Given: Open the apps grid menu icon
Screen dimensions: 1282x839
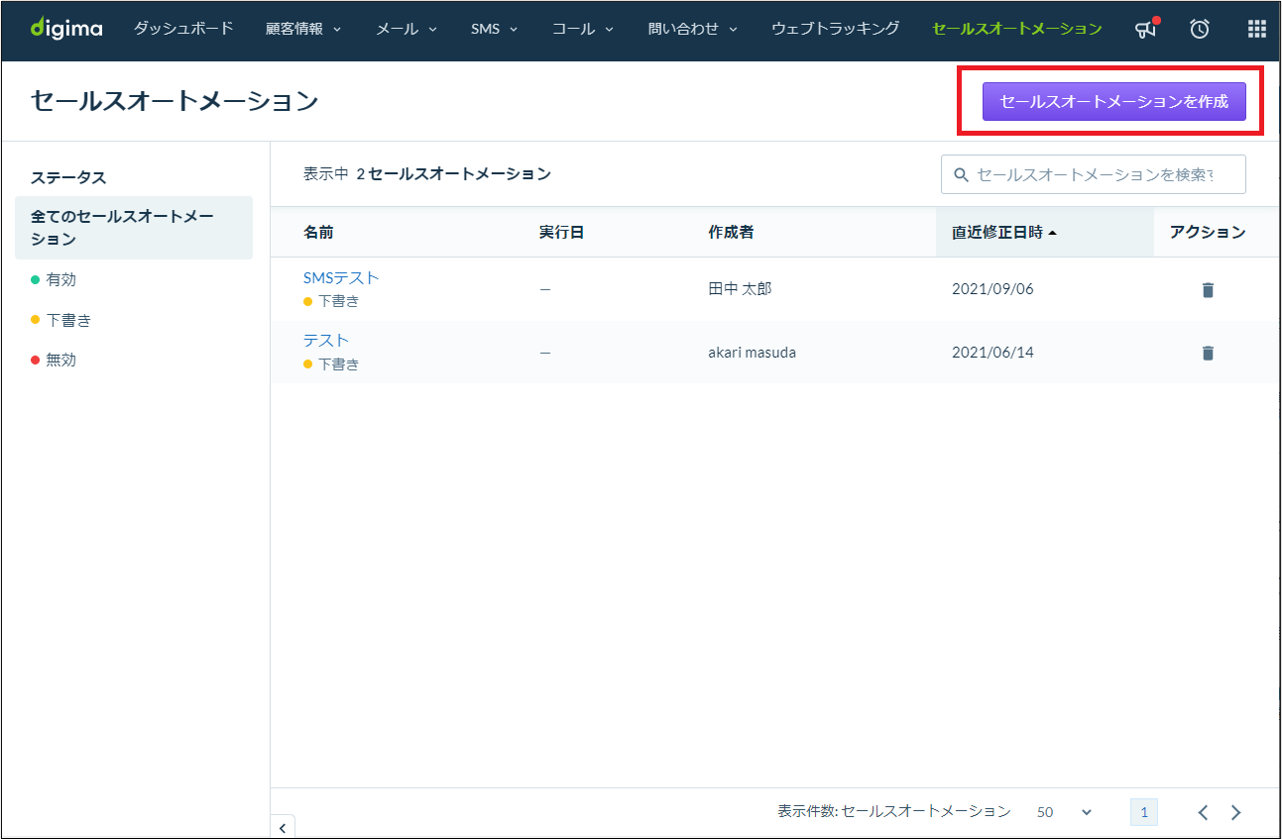Looking at the screenshot, I should 1257,29.
